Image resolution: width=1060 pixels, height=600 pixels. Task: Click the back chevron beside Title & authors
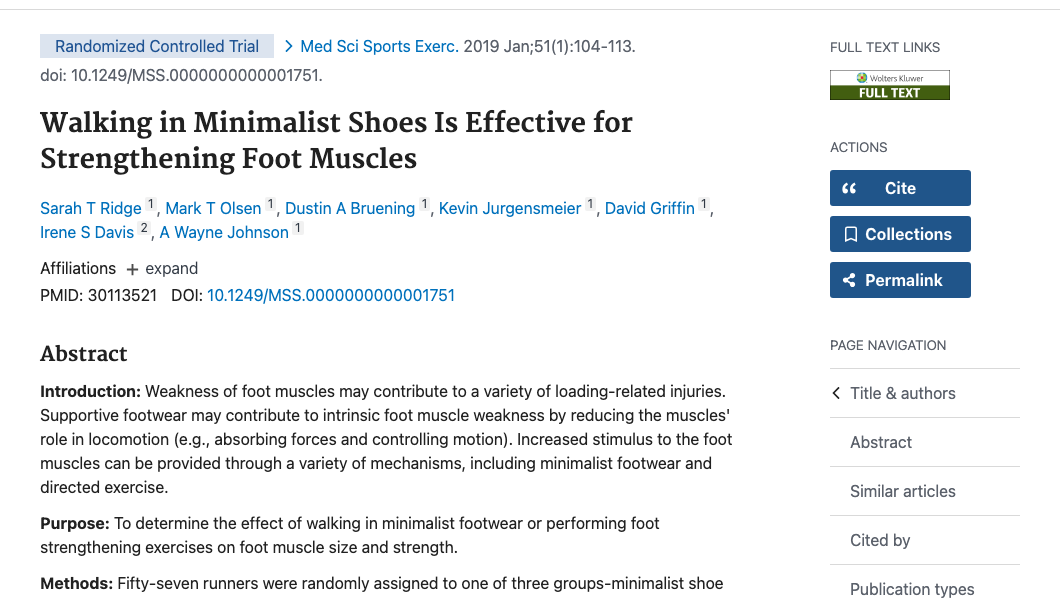[x=836, y=393]
